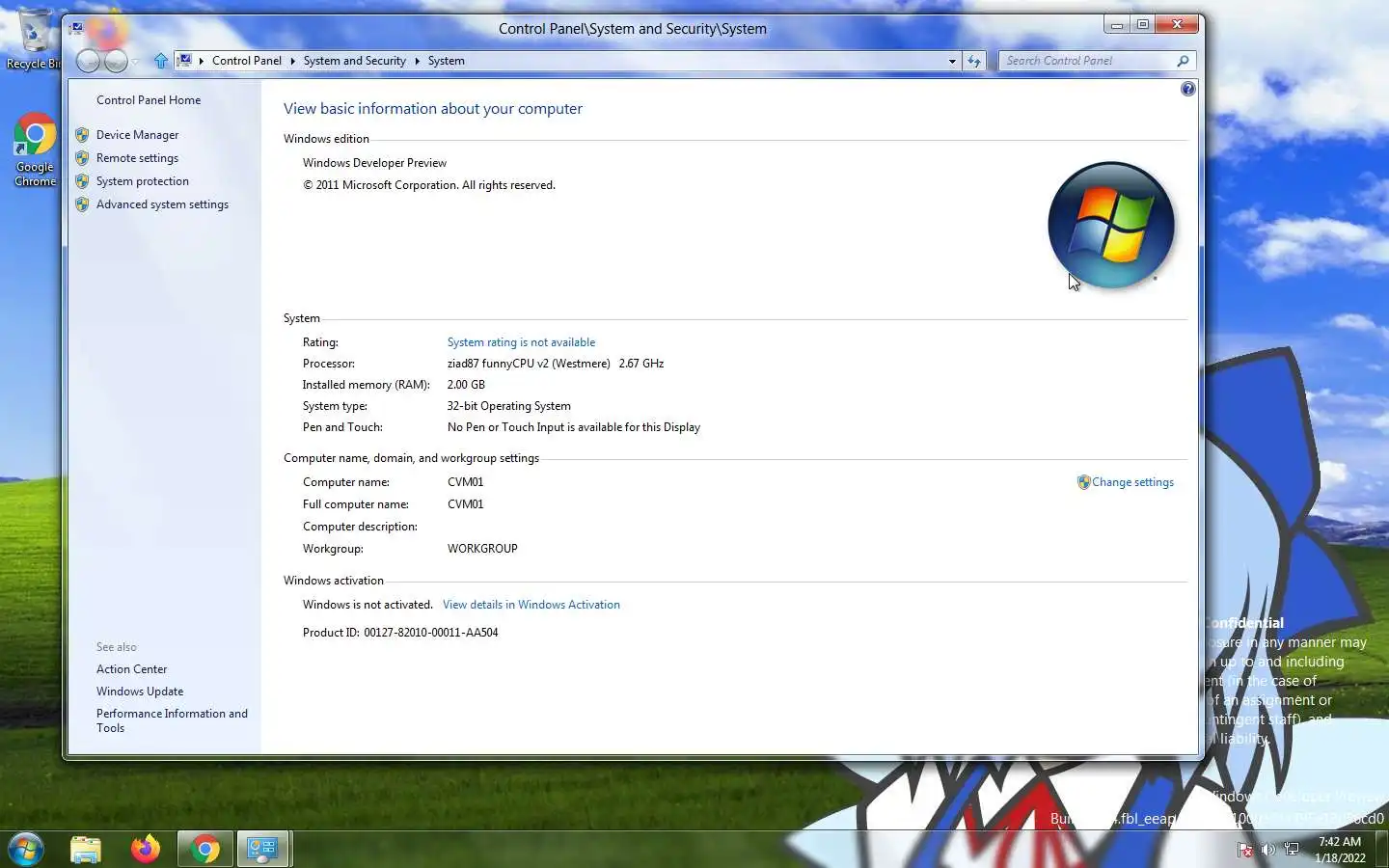
Task: Click the help question mark icon
Action: pos(1187,89)
